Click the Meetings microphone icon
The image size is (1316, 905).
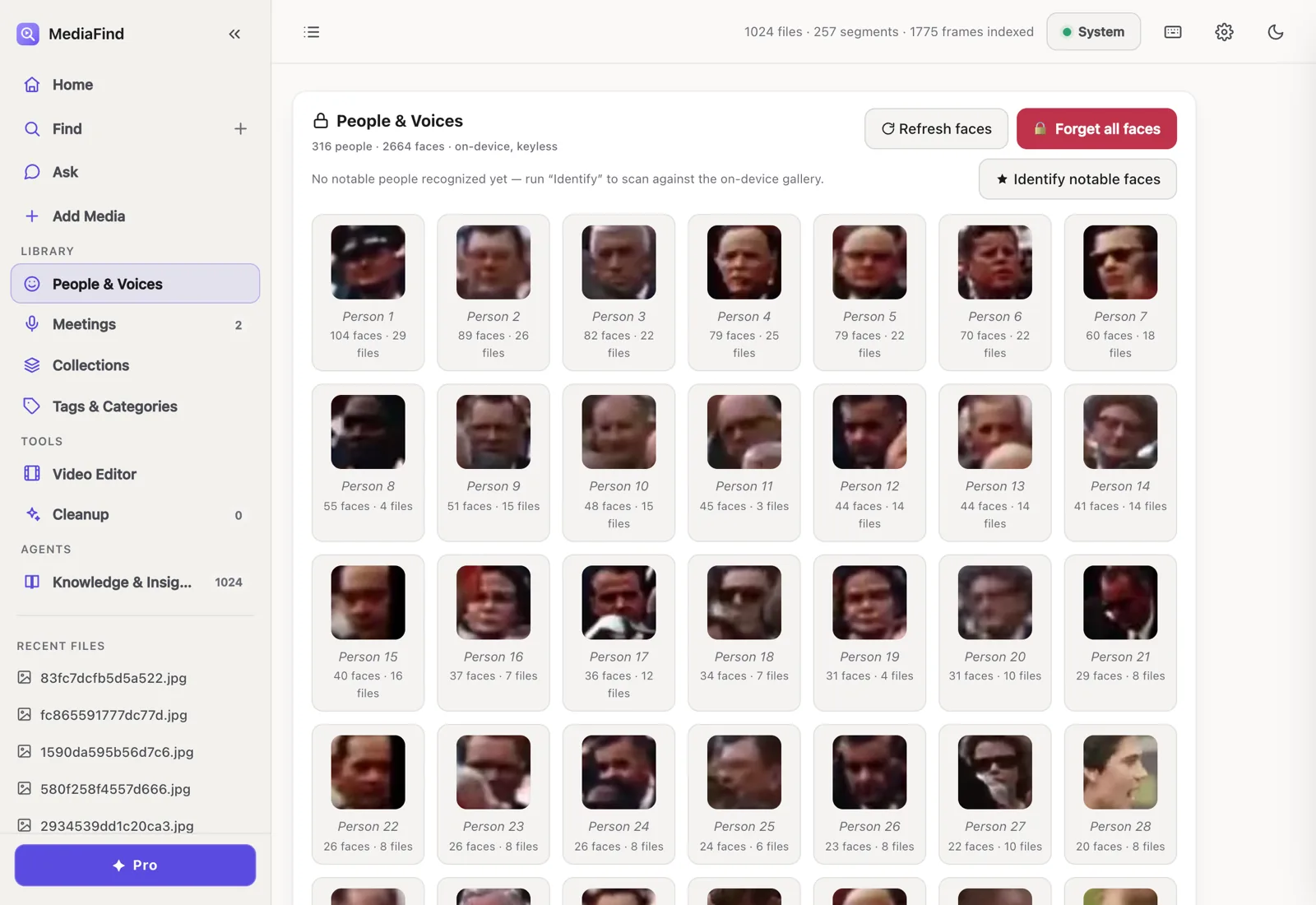coord(32,324)
